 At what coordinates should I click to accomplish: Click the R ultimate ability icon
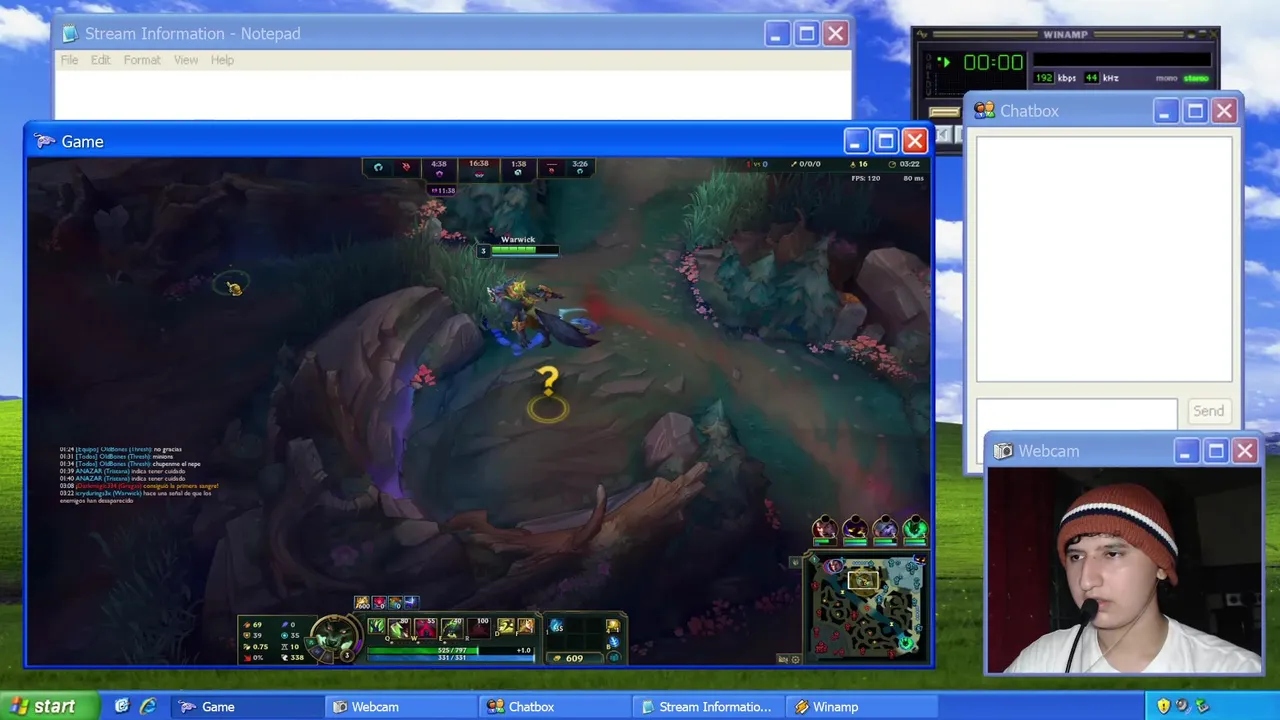pyautogui.click(x=478, y=628)
